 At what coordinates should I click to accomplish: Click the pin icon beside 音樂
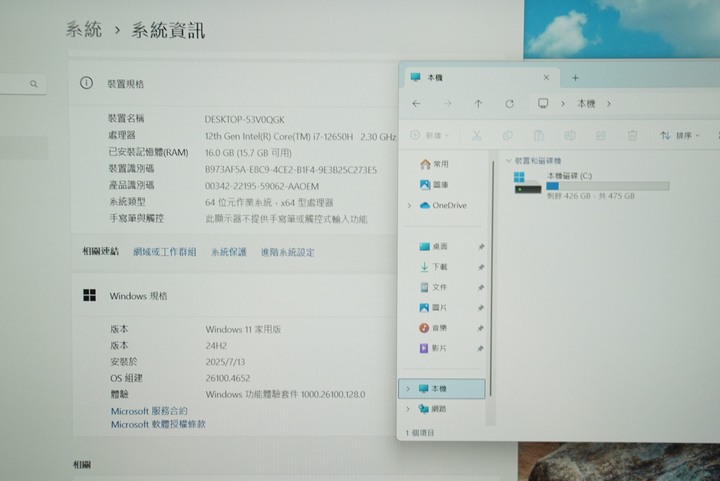[481, 328]
